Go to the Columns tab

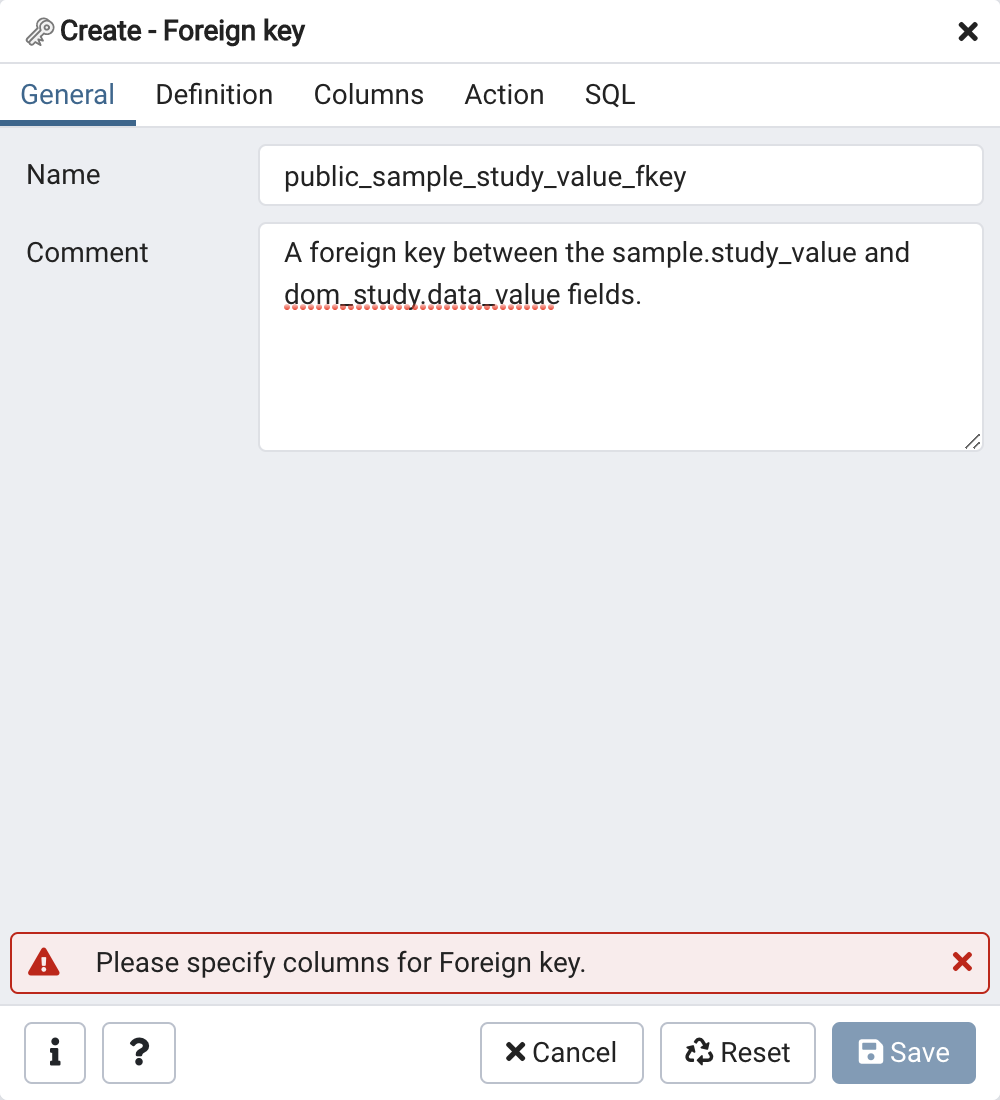[369, 95]
